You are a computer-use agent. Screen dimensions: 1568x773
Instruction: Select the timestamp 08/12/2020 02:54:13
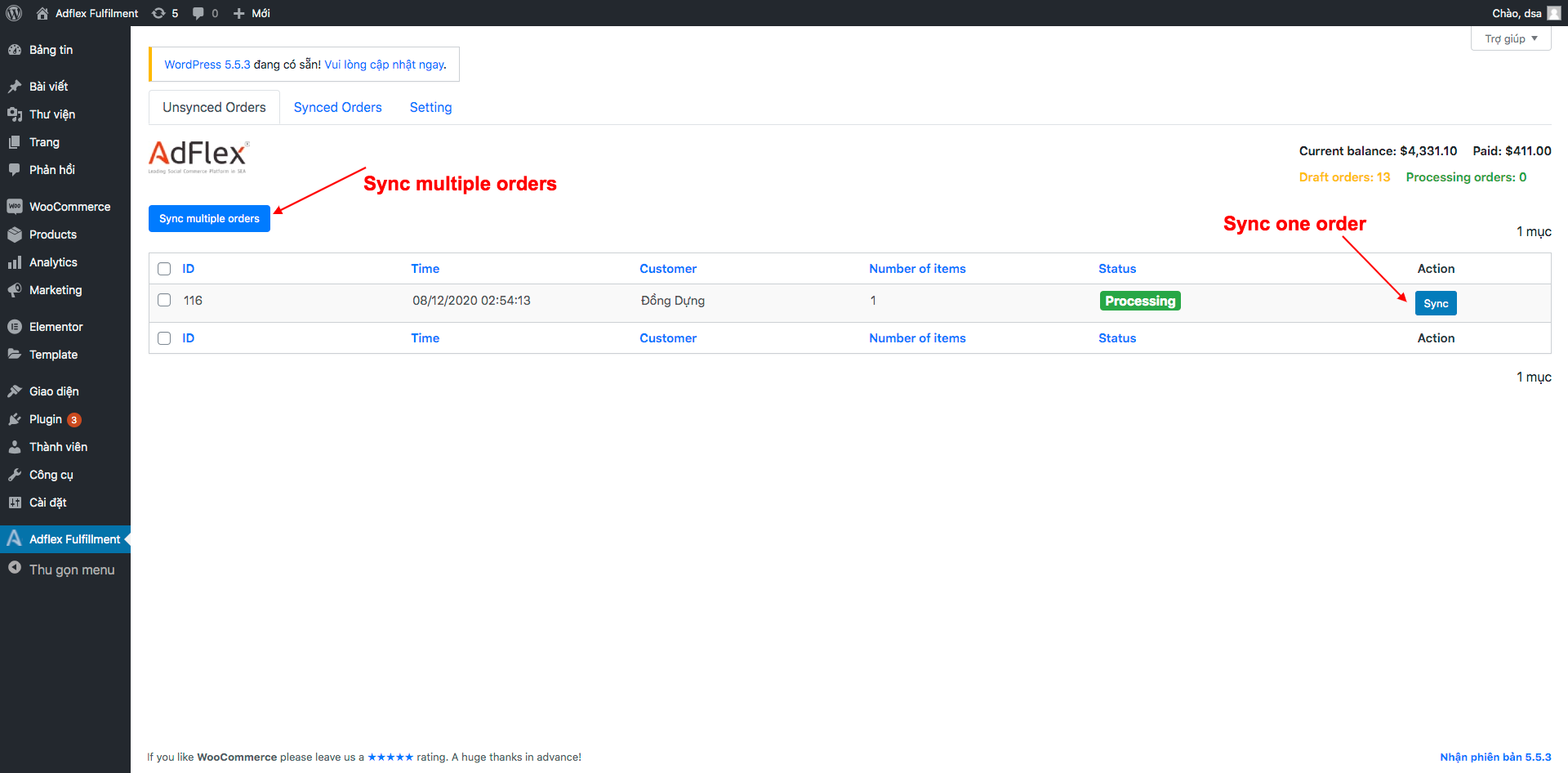tap(471, 301)
